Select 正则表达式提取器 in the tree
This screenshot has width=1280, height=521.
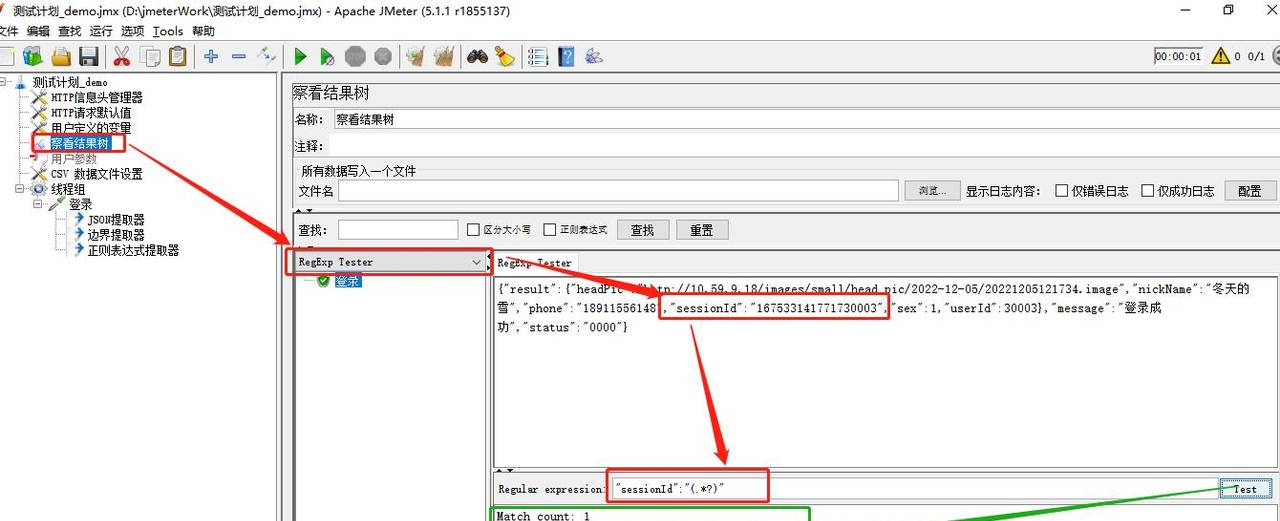tap(133, 251)
